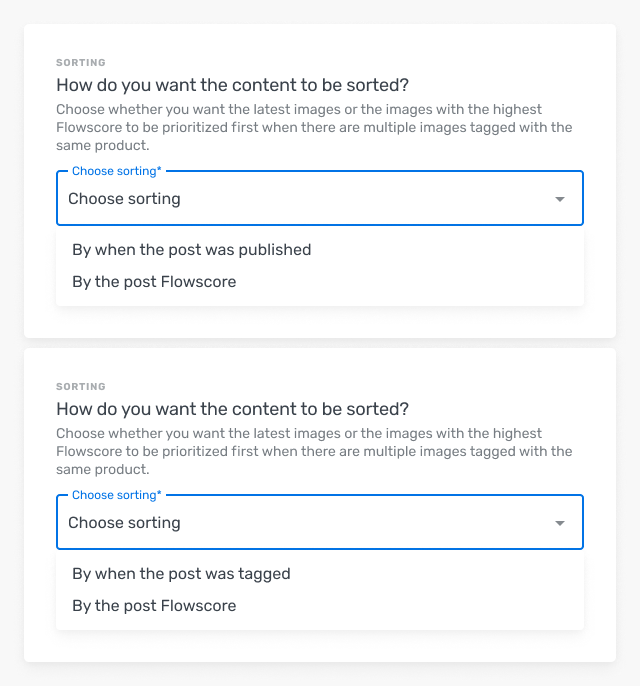This screenshot has width=640, height=686.
Task: Choose "By the post Flowscore" under the published option
Action: [x=154, y=282]
